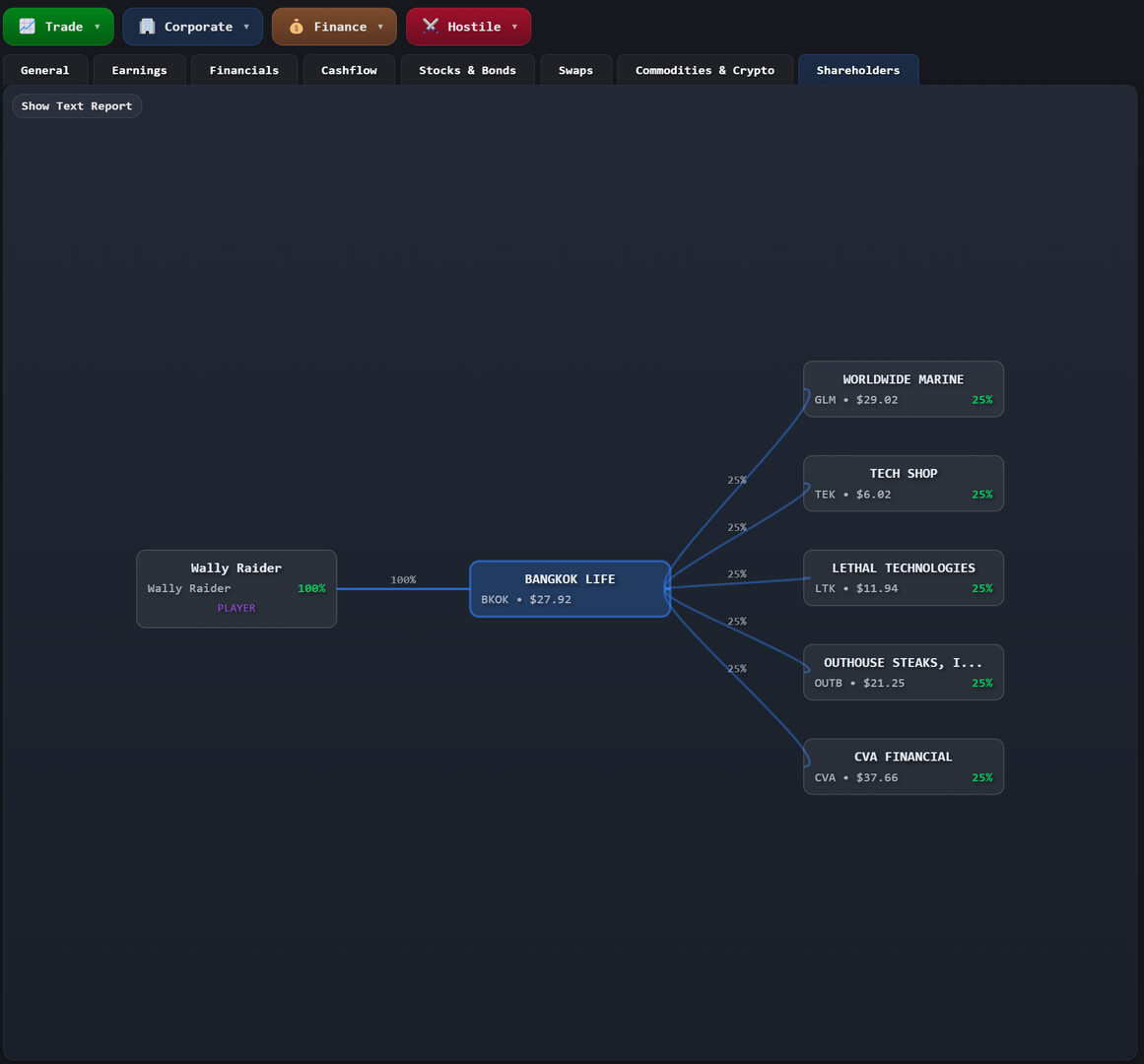Select the Financials tab
Screen dimensions: 1144x1064
pos(243,70)
